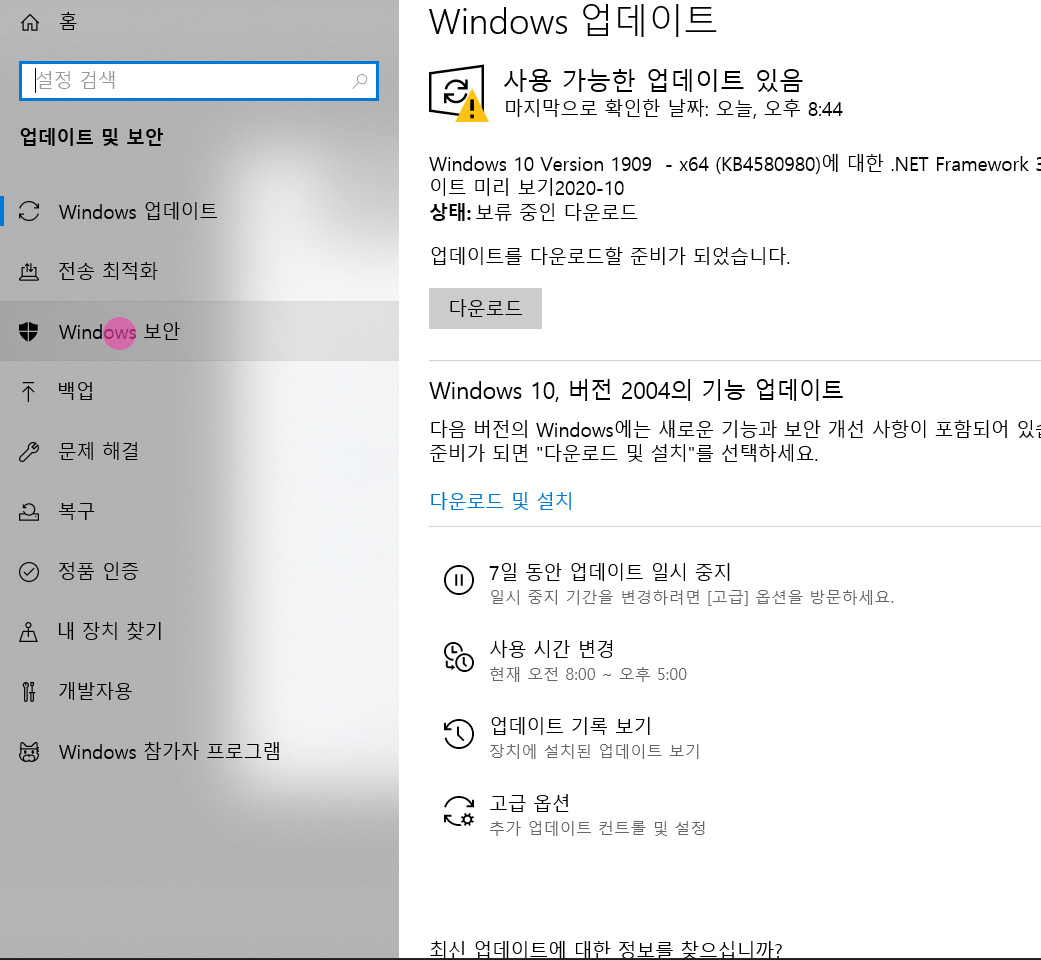Click the 업데이트 기록 보기 history icon
1041x960 pixels.
(x=458, y=734)
